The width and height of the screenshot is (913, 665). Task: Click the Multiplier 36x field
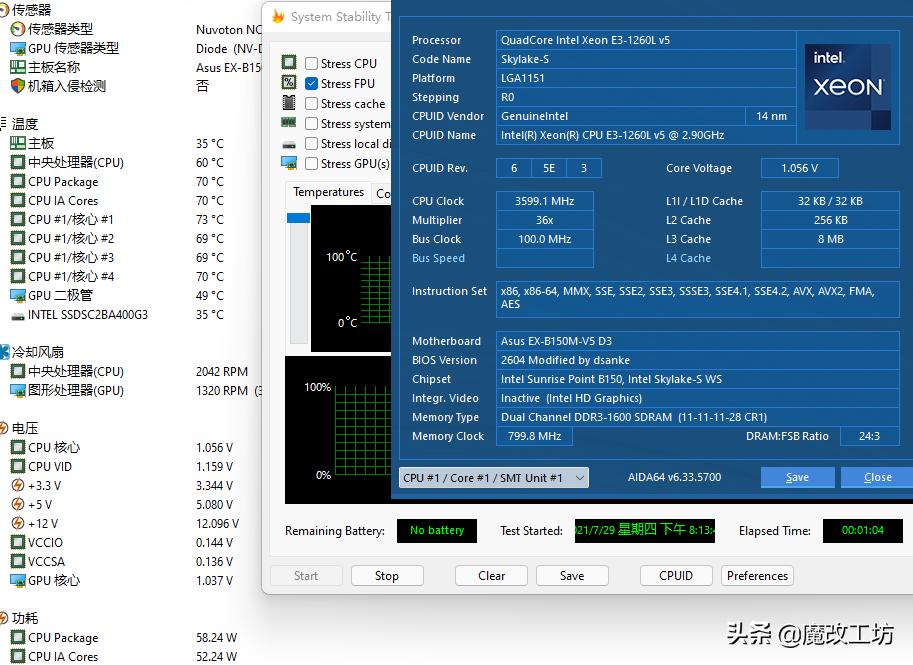(x=544, y=220)
